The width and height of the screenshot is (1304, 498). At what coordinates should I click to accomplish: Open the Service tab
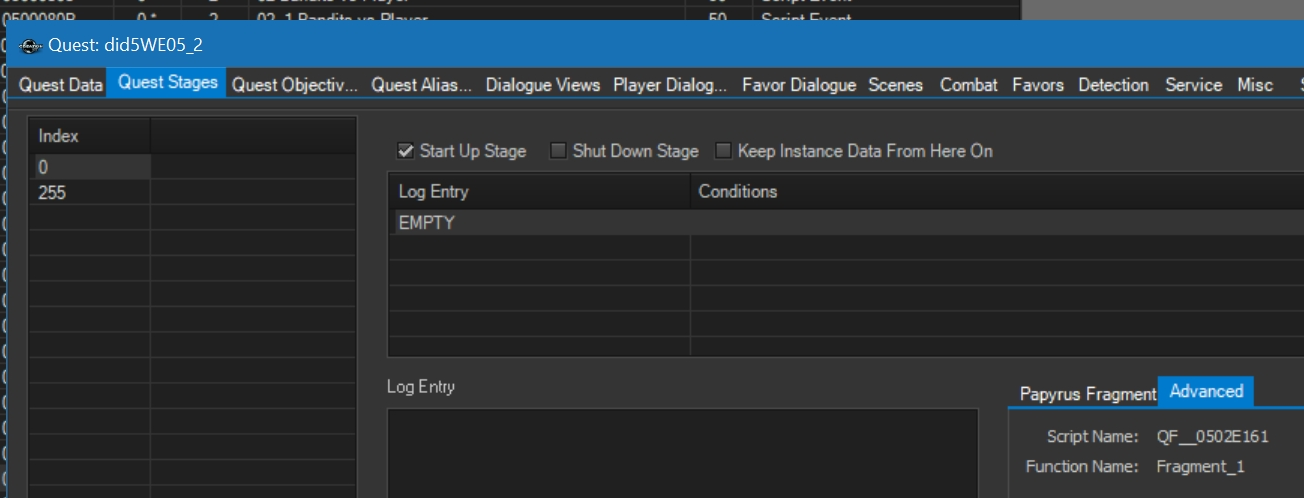coord(1193,85)
